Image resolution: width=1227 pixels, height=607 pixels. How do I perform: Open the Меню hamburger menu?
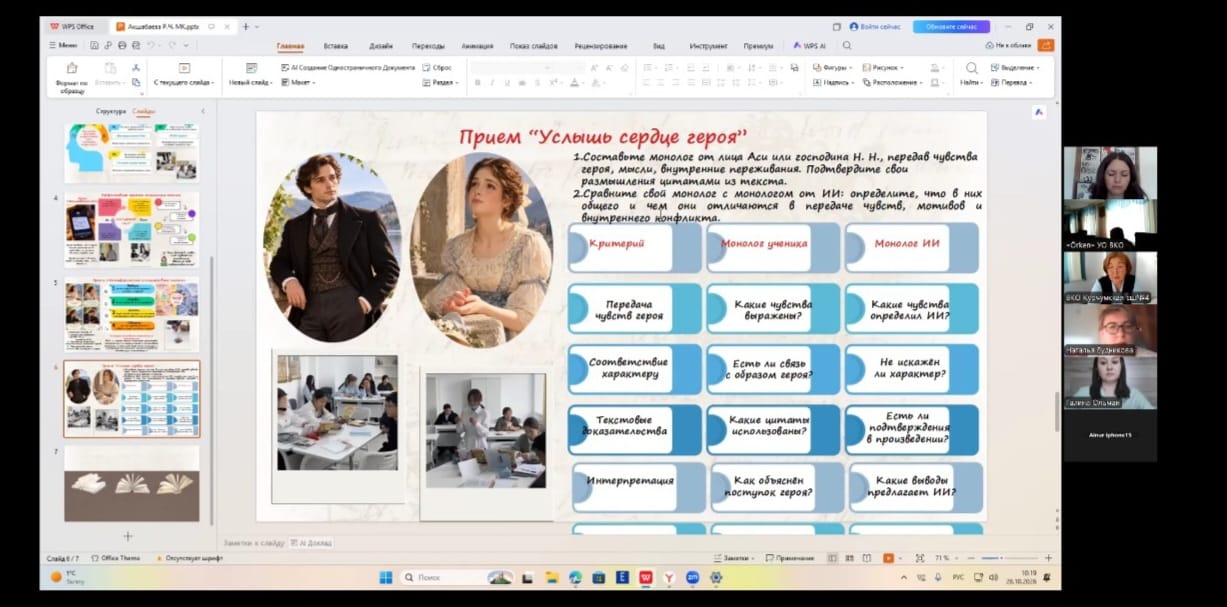coord(63,45)
